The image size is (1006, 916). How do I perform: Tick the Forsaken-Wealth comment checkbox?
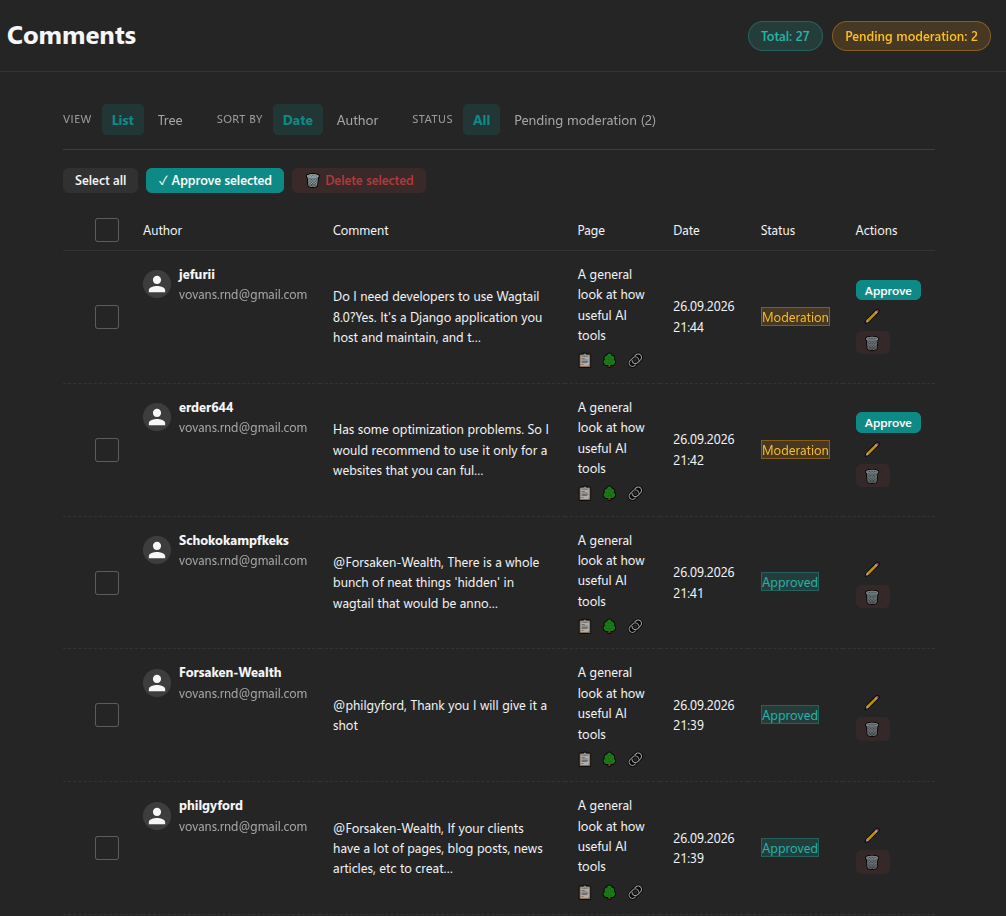tap(107, 715)
